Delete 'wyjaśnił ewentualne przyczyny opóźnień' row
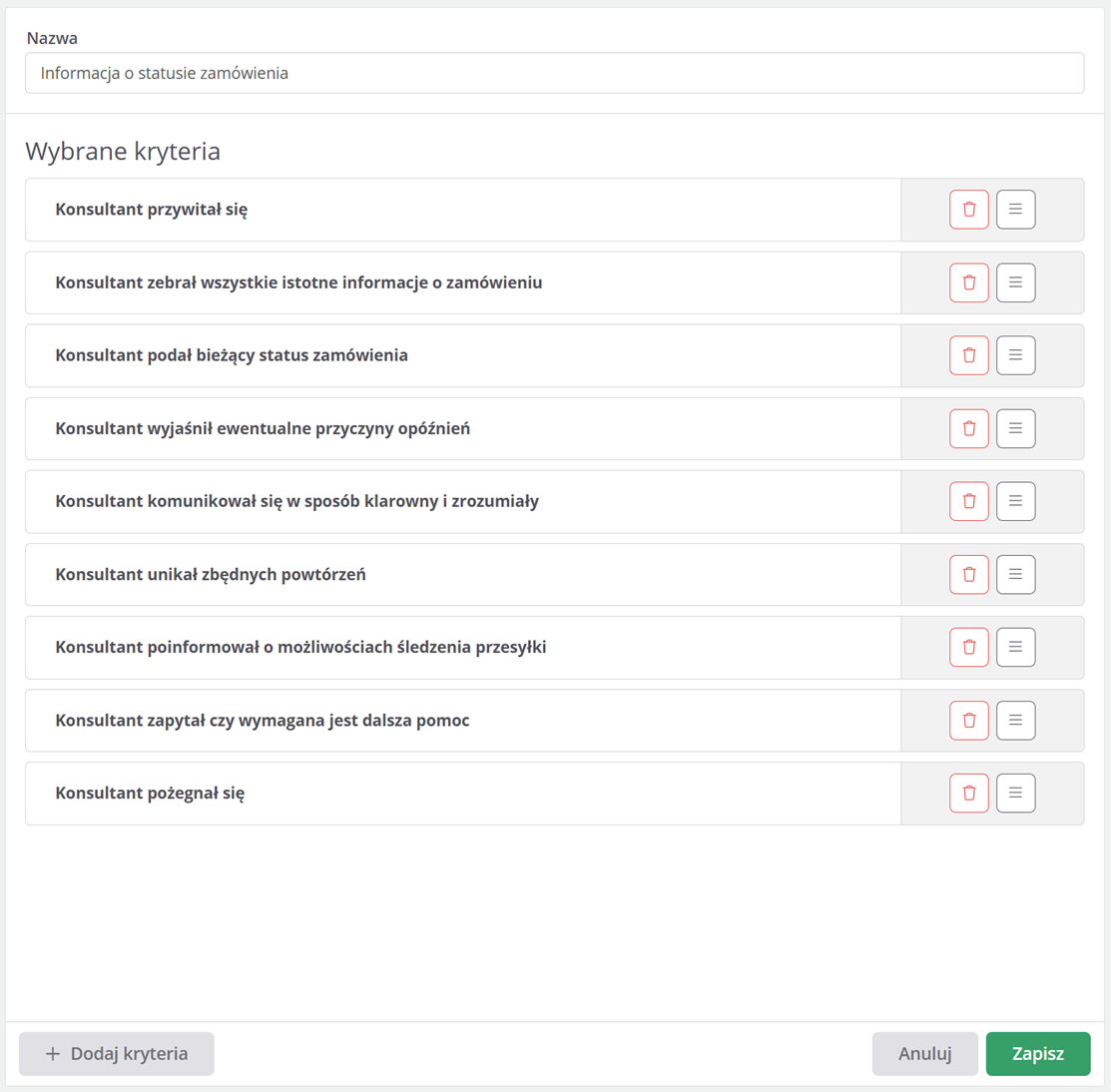The height and width of the screenshot is (1092, 1111). point(968,429)
